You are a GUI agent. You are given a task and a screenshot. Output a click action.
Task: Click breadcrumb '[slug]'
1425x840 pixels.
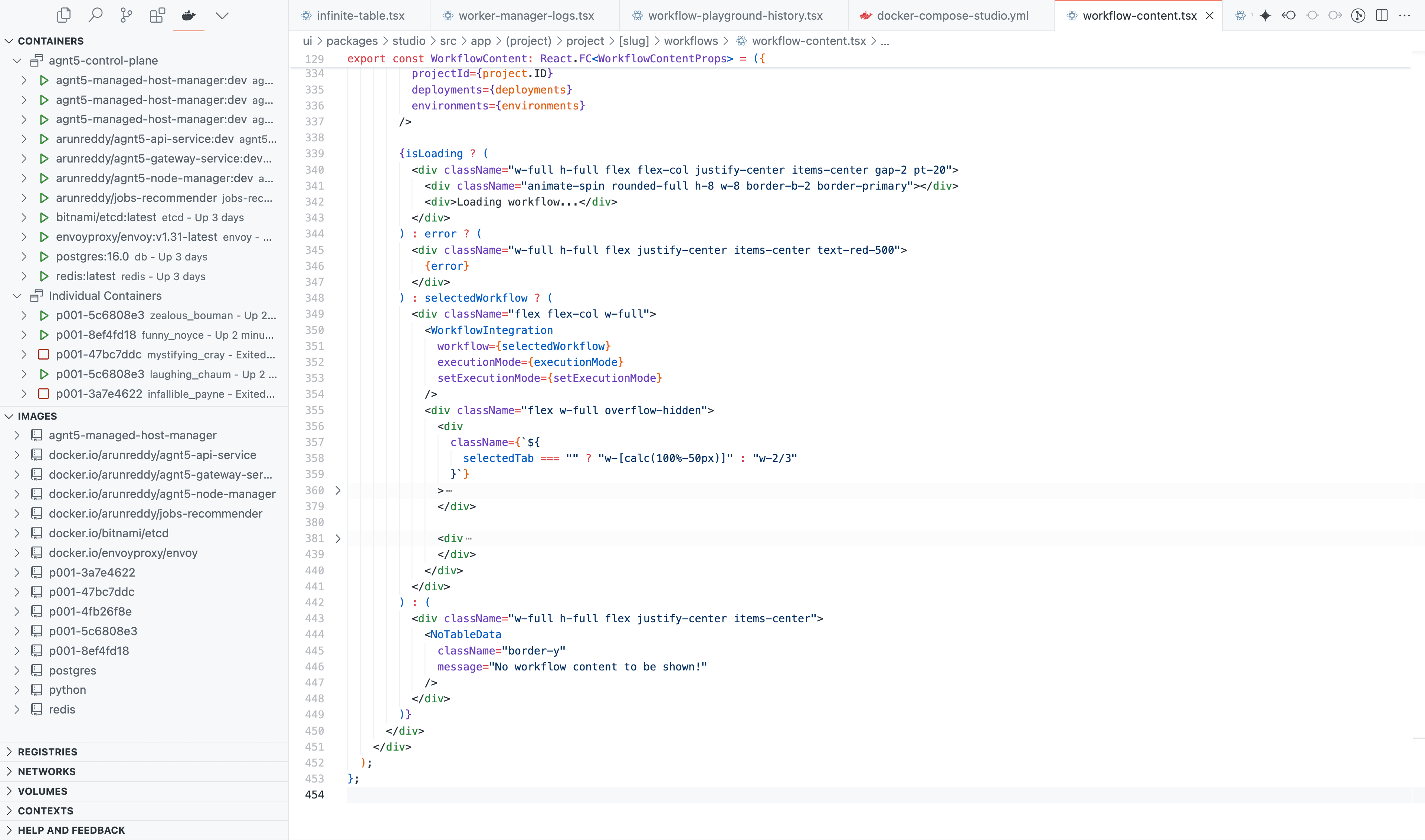[633, 41]
